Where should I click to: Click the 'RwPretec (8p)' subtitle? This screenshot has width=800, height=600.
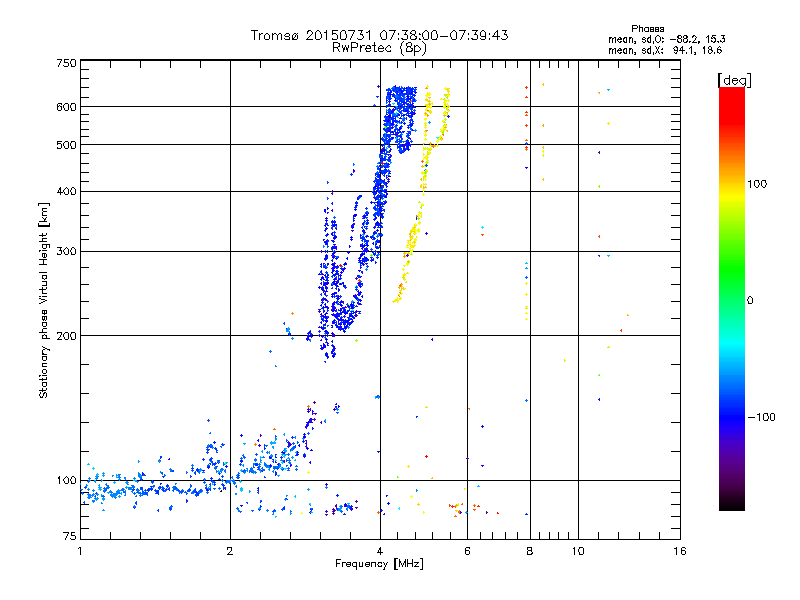[x=379, y=48]
